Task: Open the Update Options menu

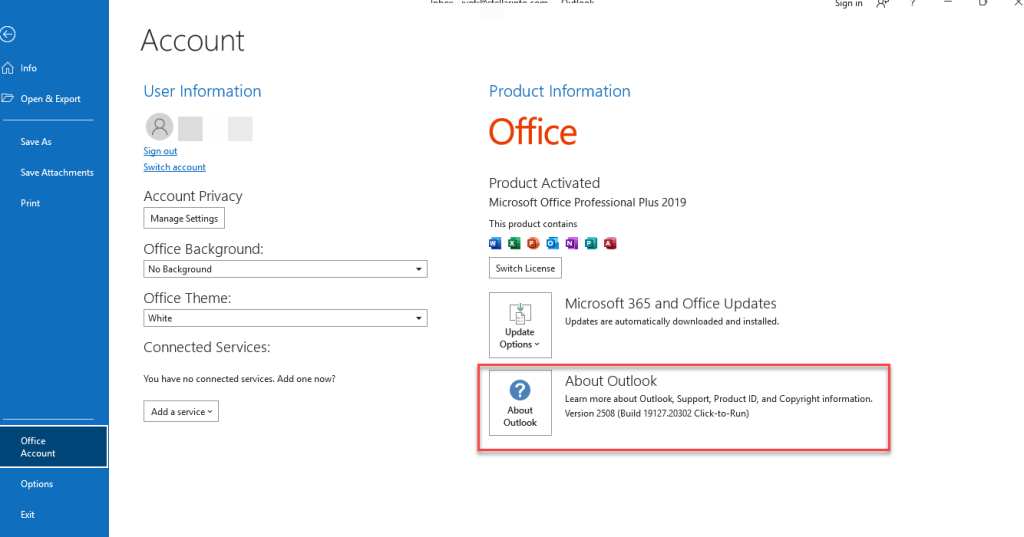Action: point(520,325)
